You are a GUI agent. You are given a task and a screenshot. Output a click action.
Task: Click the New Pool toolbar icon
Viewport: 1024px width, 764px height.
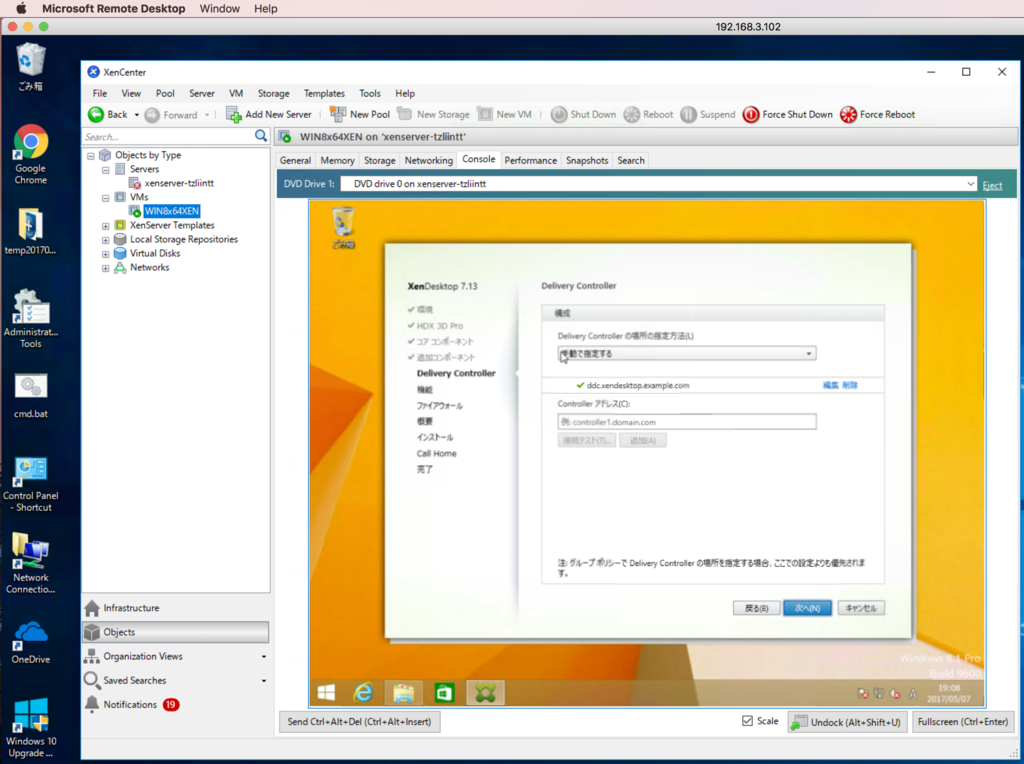click(338, 114)
